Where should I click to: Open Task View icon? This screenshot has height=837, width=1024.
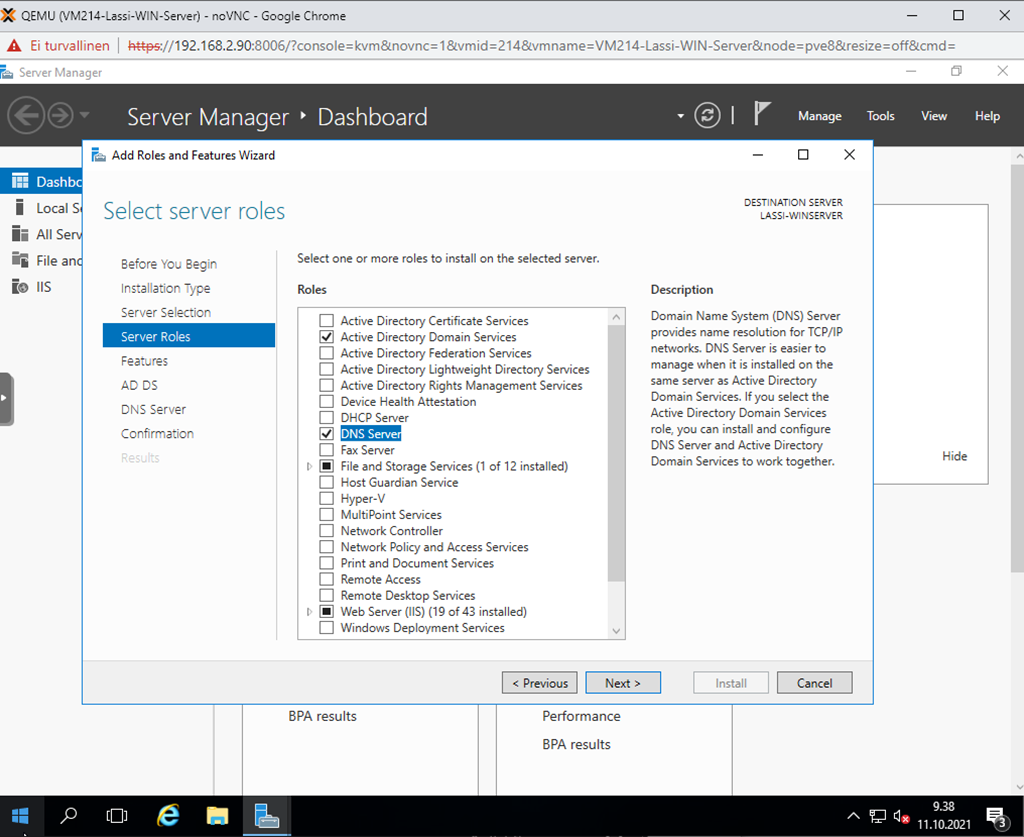coord(117,815)
